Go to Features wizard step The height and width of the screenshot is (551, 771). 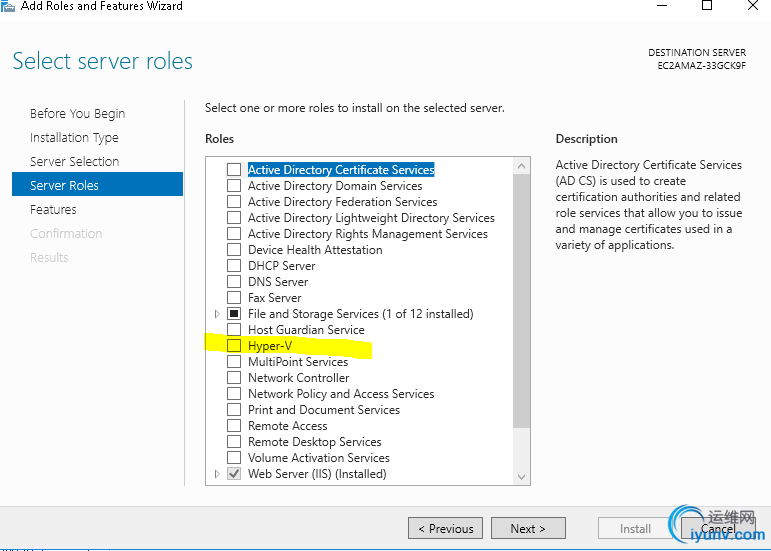pyautogui.click(x=53, y=210)
